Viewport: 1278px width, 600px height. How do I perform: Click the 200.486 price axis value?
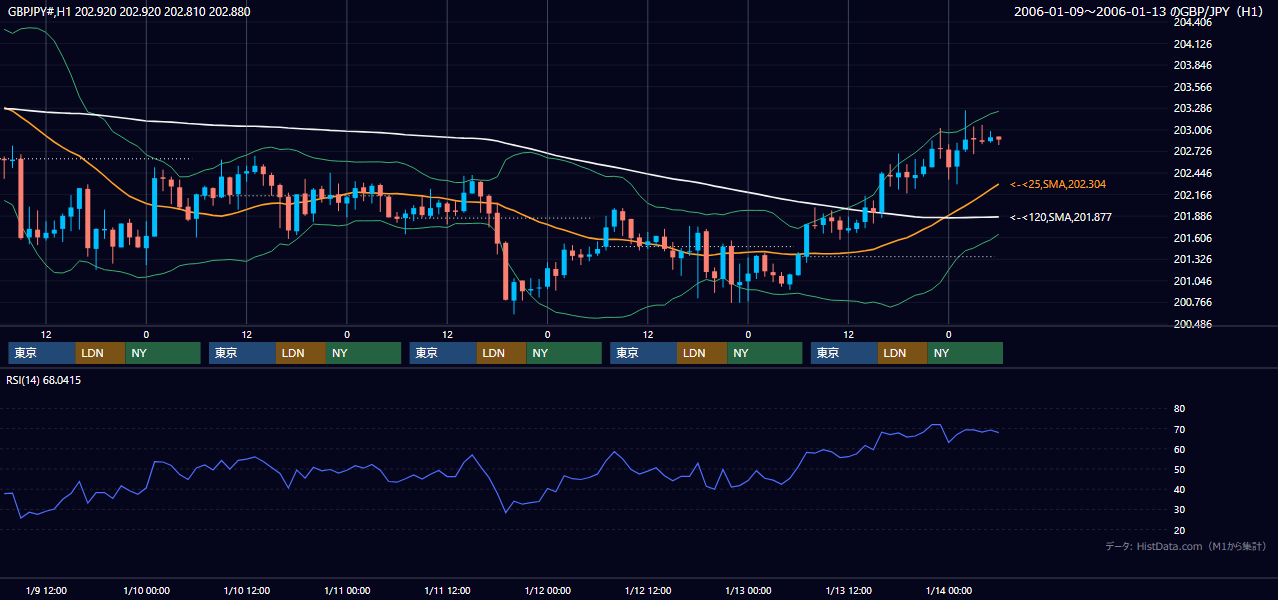1192,324
